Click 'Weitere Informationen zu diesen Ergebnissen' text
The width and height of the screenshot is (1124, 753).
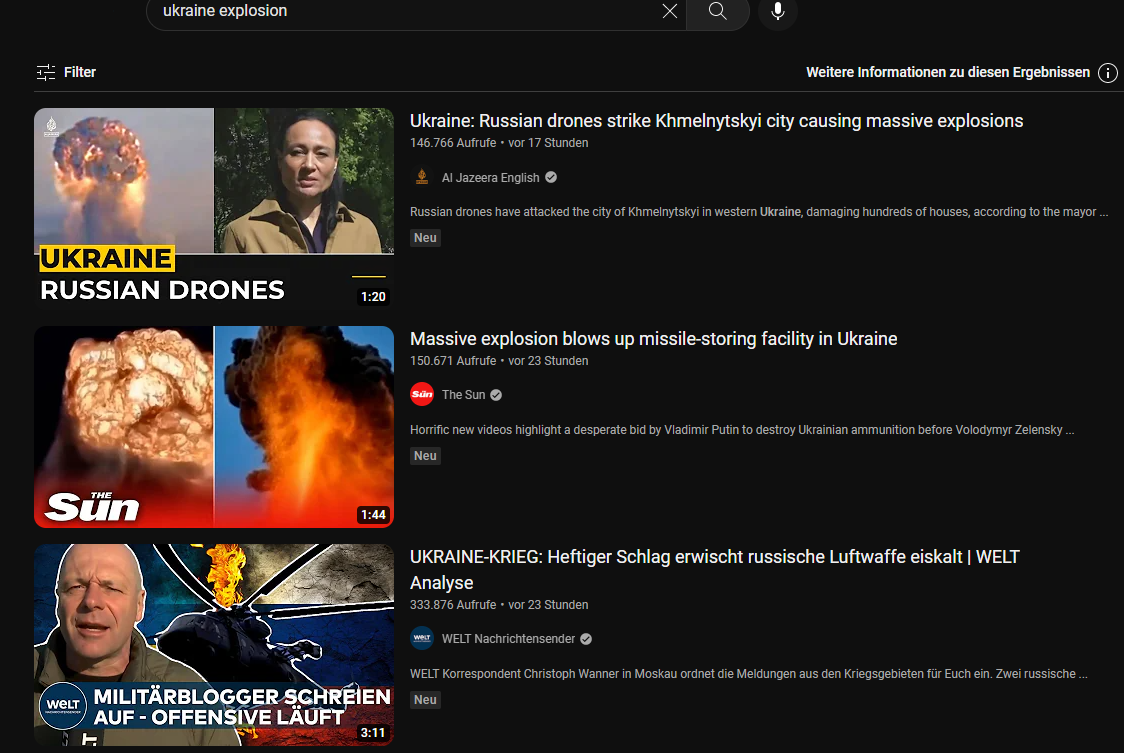click(947, 72)
